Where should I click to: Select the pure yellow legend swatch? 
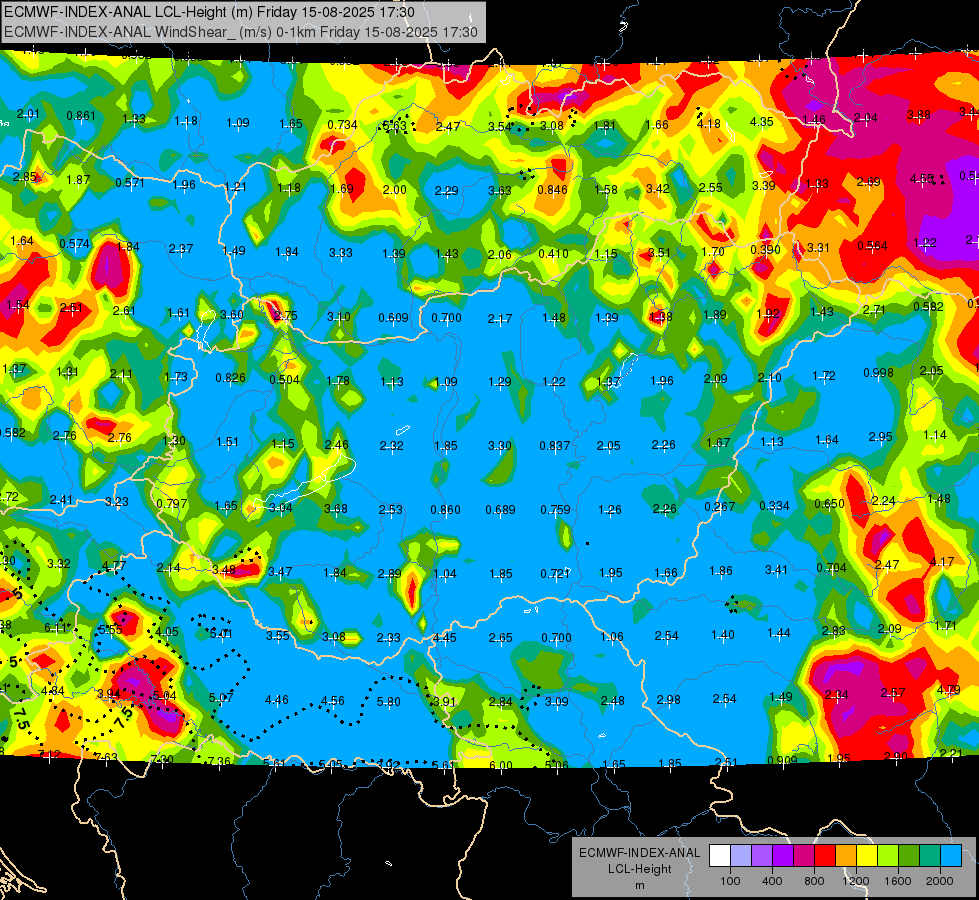(867, 856)
